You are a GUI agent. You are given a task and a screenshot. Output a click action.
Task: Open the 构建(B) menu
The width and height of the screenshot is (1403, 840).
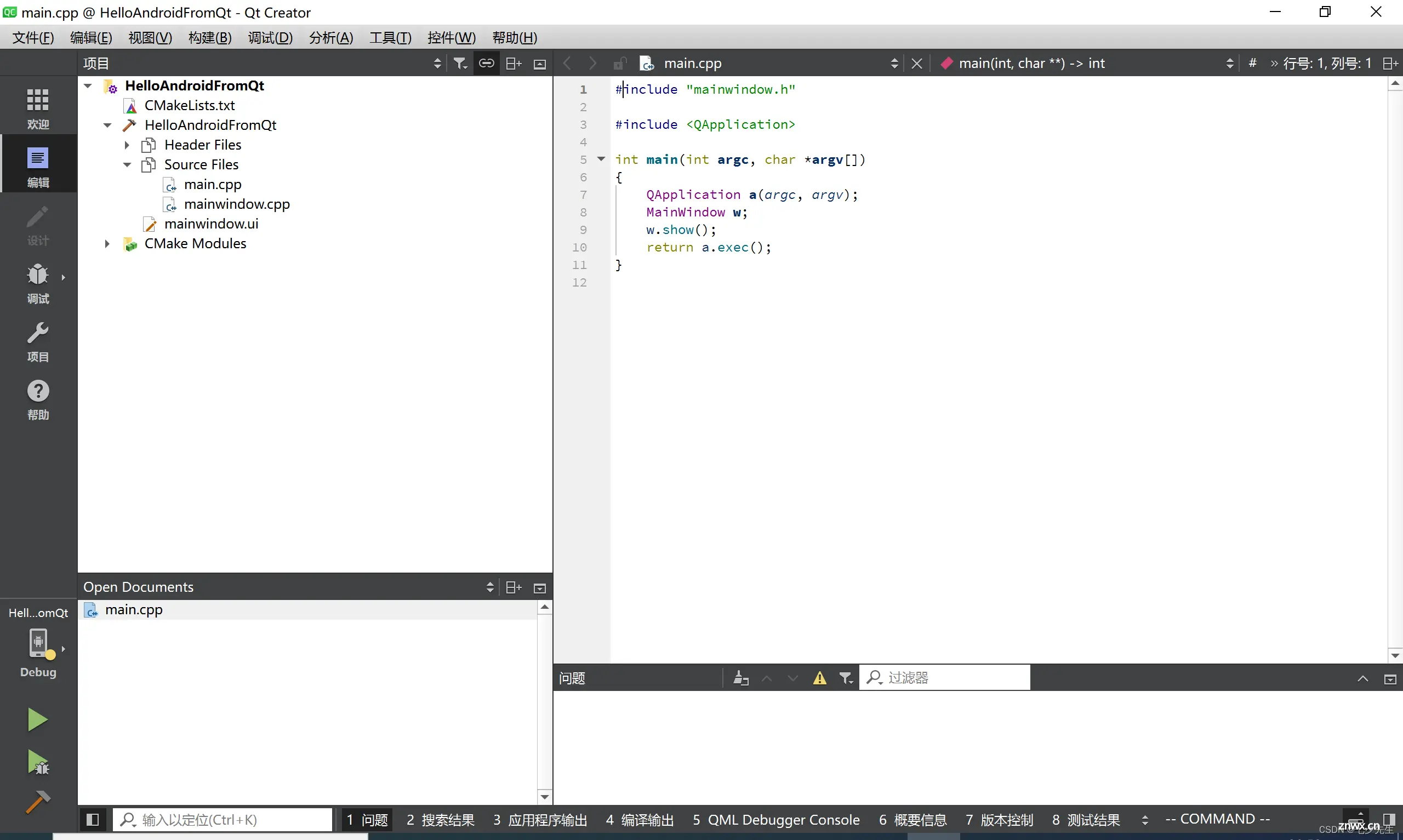[210, 37]
